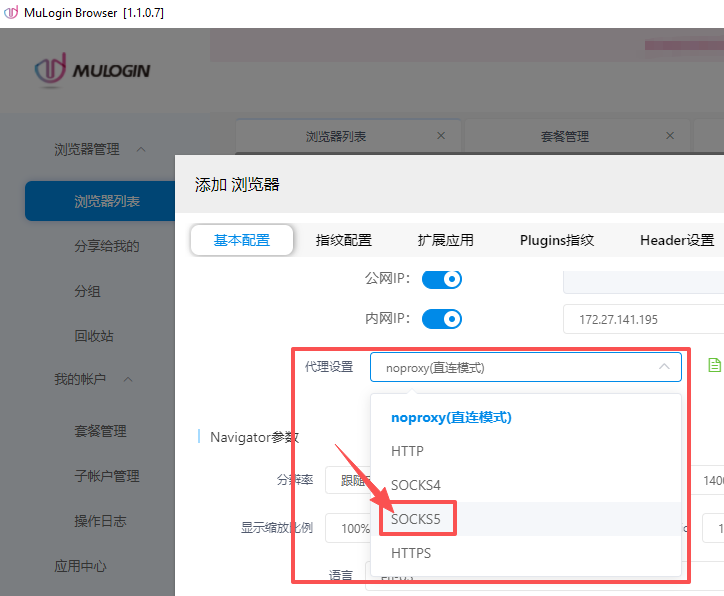724x596 pixels.
Task: Click the MuLogin Browser title bar icon
Action: [x=11, y=12]
